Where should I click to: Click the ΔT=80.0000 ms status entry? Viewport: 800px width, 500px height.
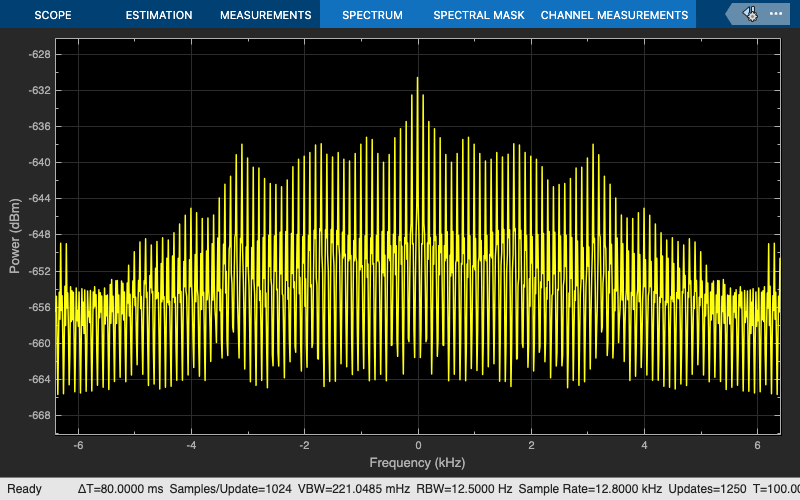click(120, 489)
